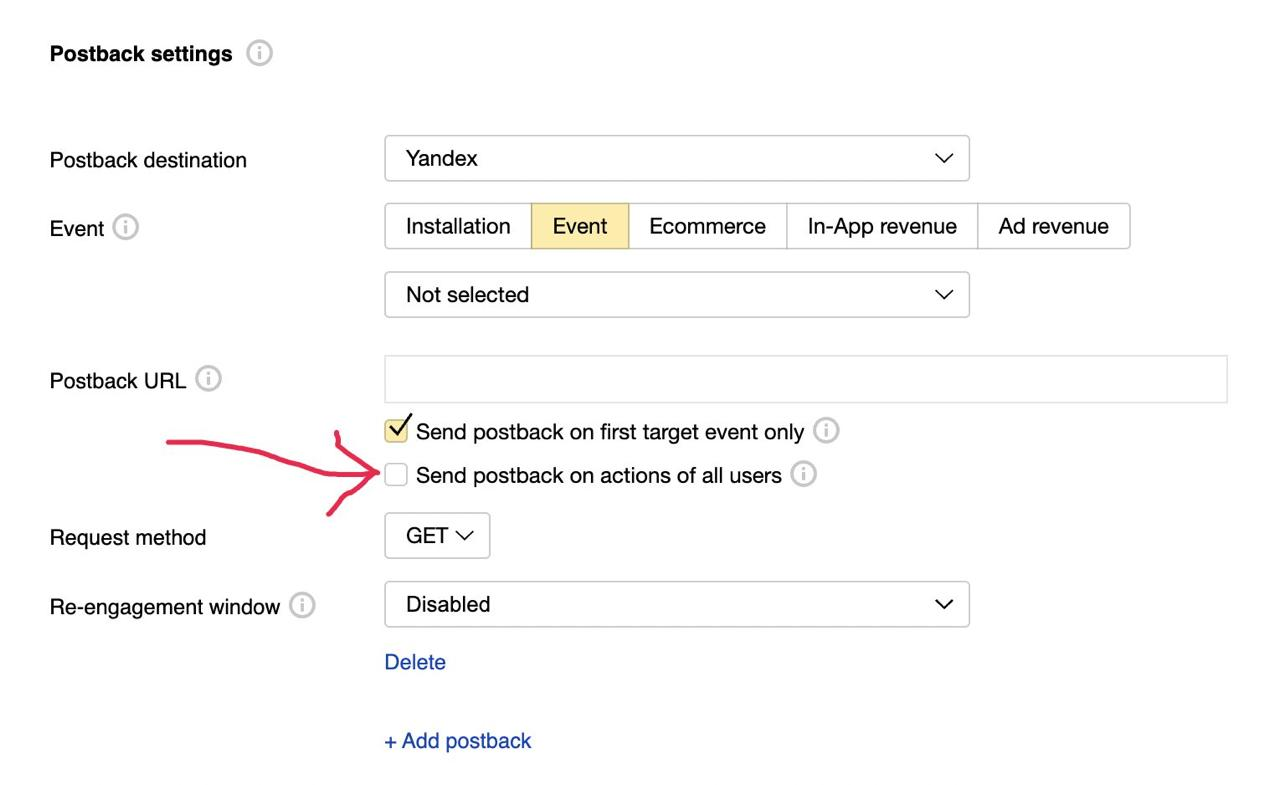Click info icon for actions of all users
1280x785 pixels.
[x=803, y=475]
